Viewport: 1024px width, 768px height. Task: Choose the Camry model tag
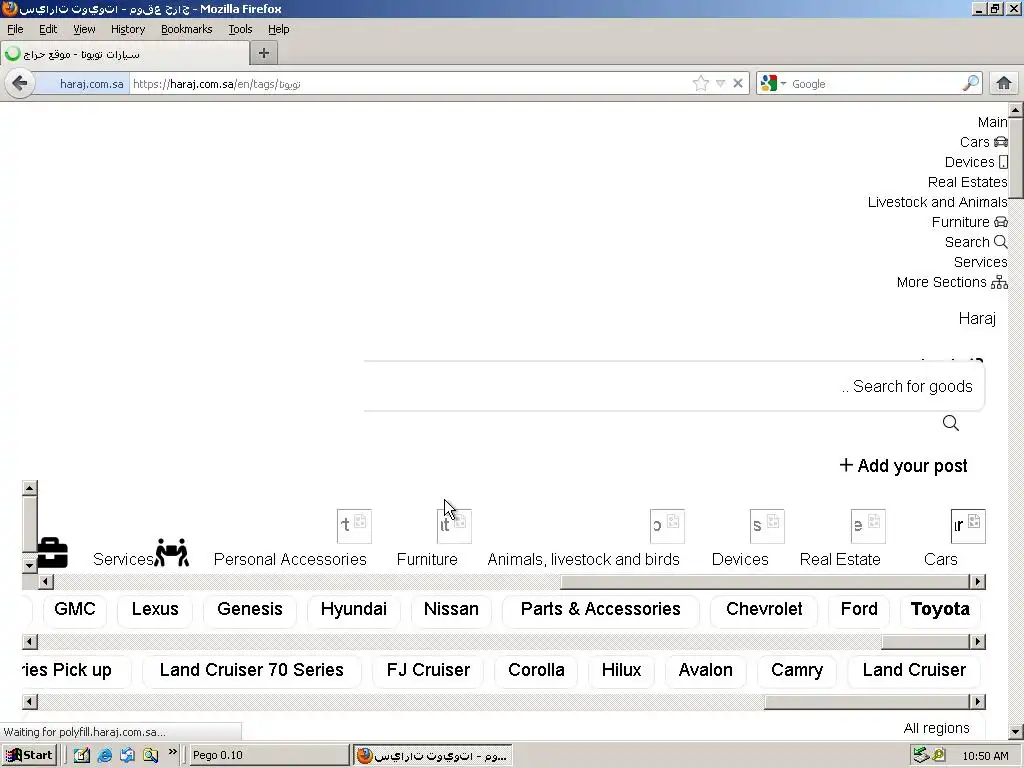click(797, 670)
